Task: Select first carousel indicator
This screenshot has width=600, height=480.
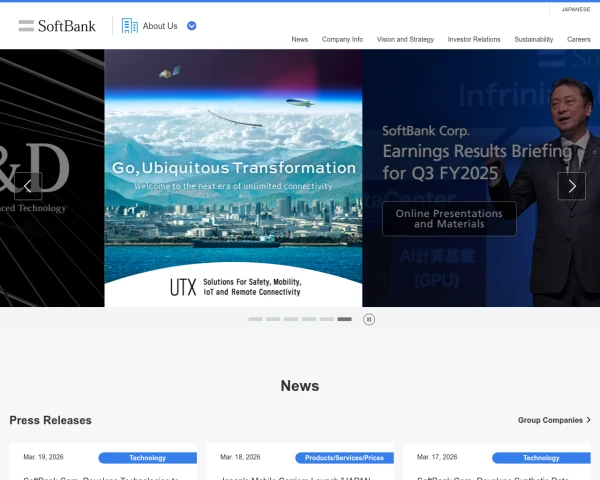Action: [255, 319]
